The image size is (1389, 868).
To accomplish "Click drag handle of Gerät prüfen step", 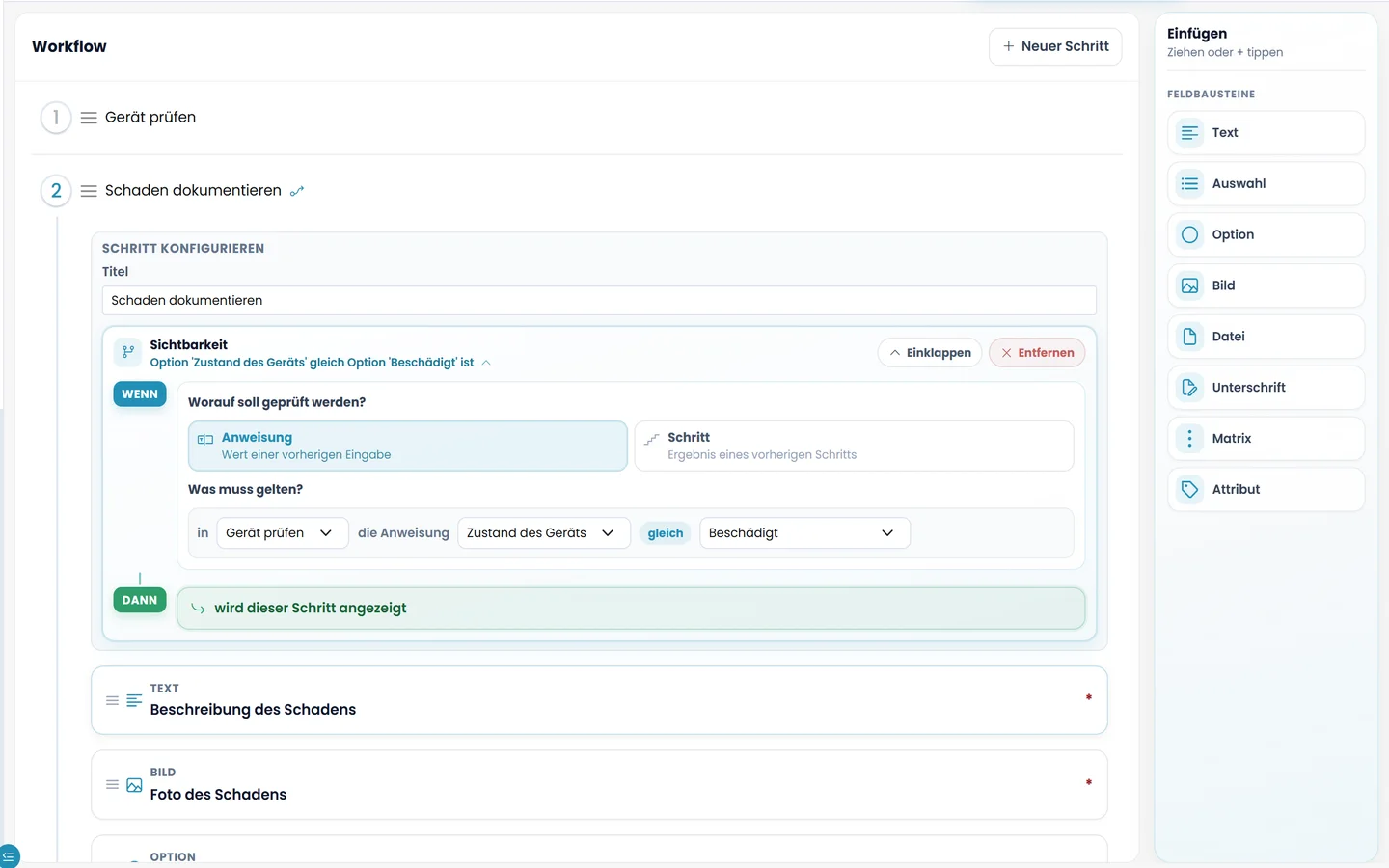I will (x=89, y=118).
